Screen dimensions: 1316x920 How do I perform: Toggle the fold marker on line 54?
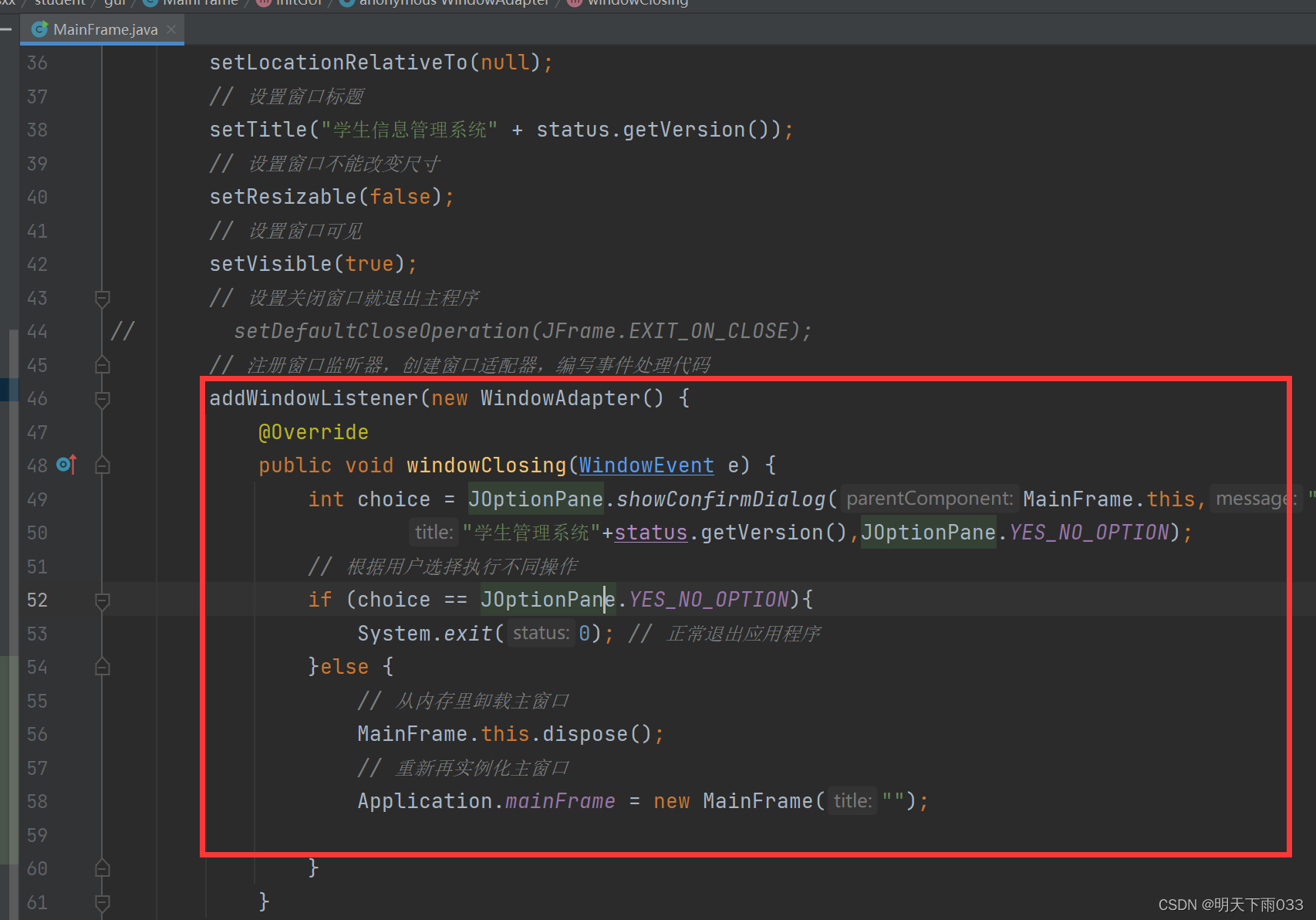tap(102, 667)
